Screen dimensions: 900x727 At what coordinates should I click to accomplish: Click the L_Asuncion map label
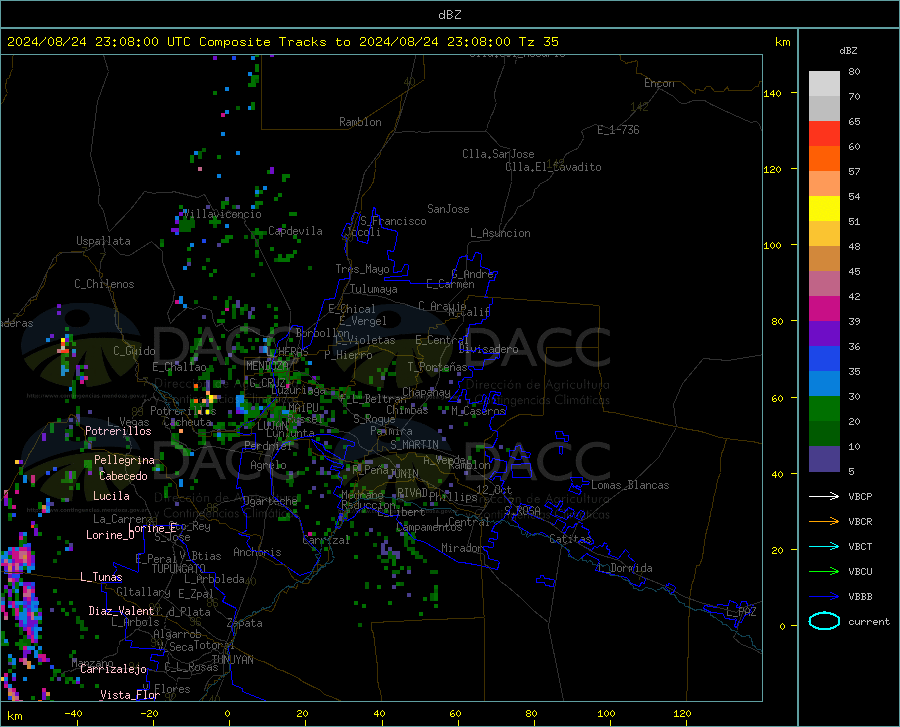(500, 233)
